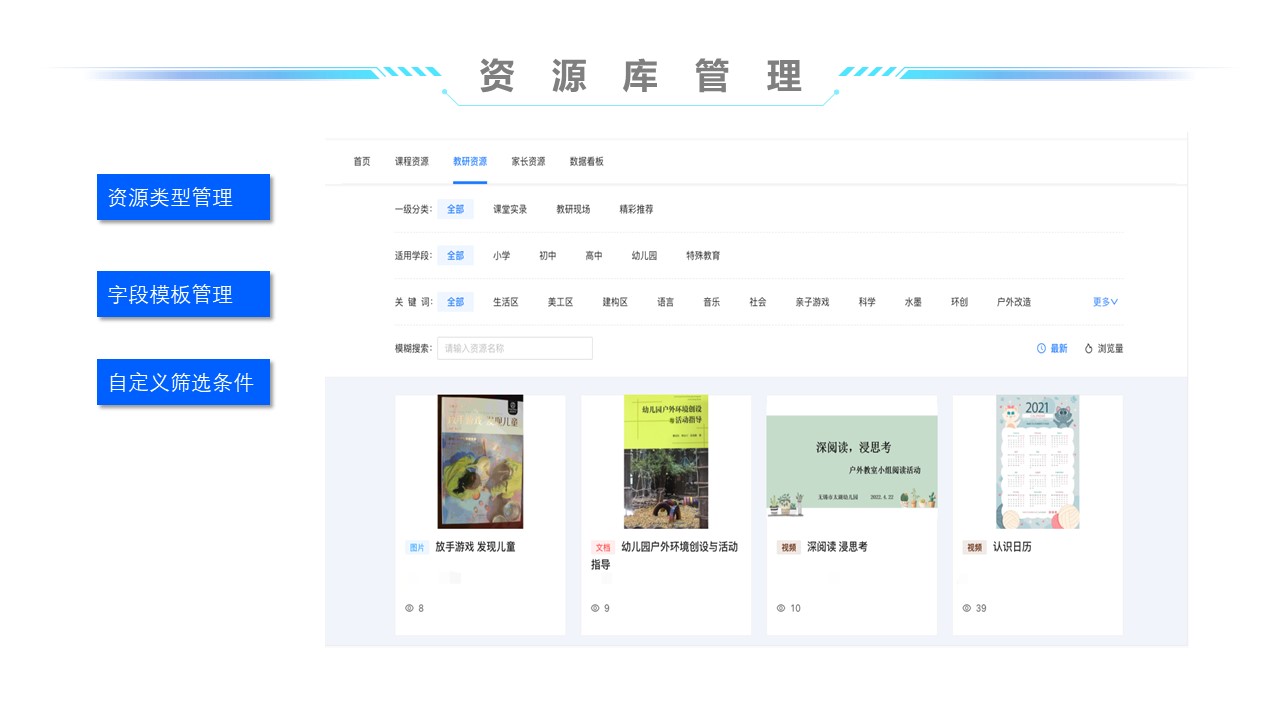Select 课堂实录 in 一级分类 filter
Viewport: 1280px width, 720px height.
tap(510, 209)
